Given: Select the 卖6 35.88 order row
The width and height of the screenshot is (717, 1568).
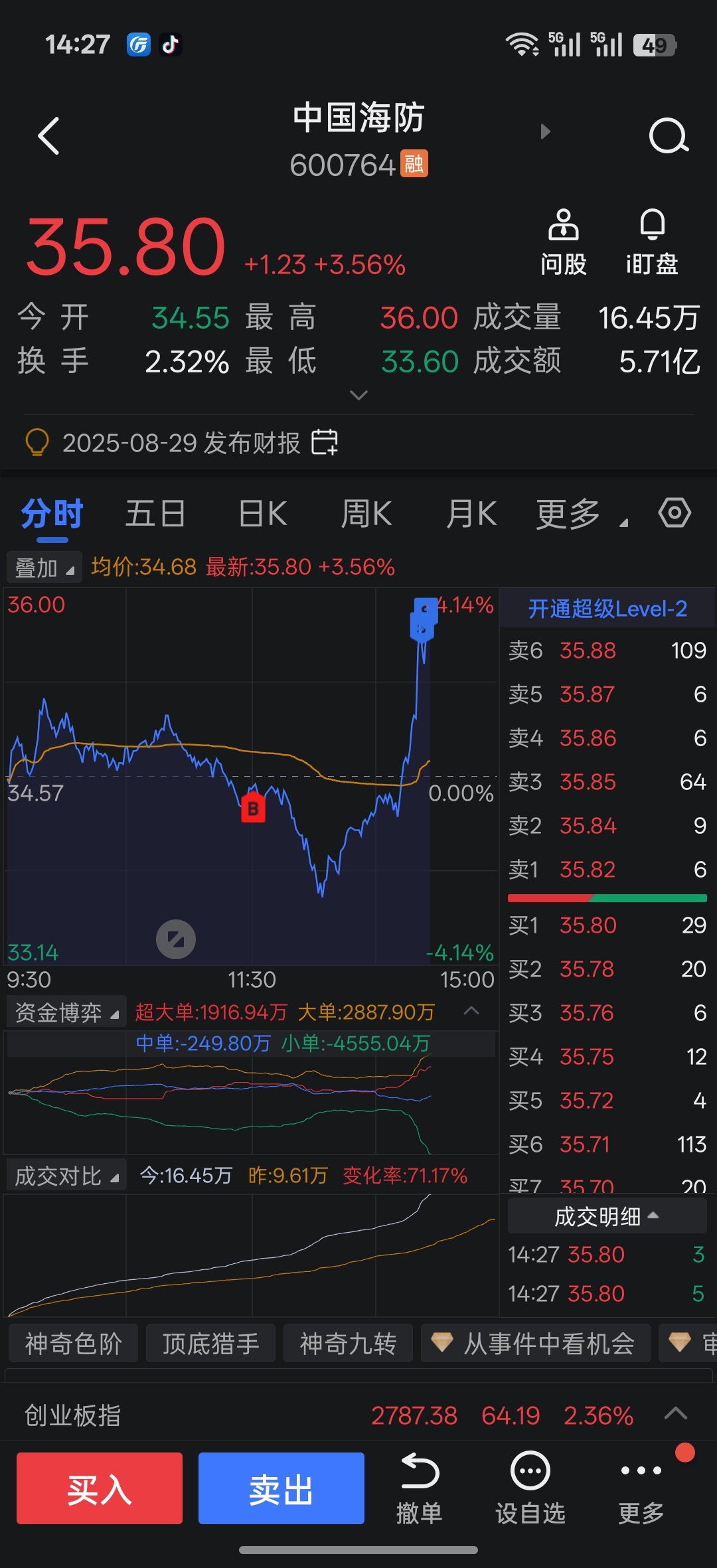Looking at the screenshot, I should coord(607,650).
